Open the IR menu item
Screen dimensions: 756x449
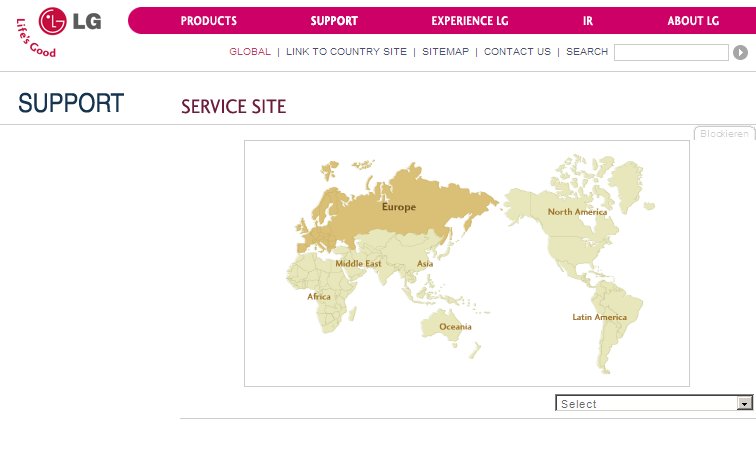(x=588, y=21)
